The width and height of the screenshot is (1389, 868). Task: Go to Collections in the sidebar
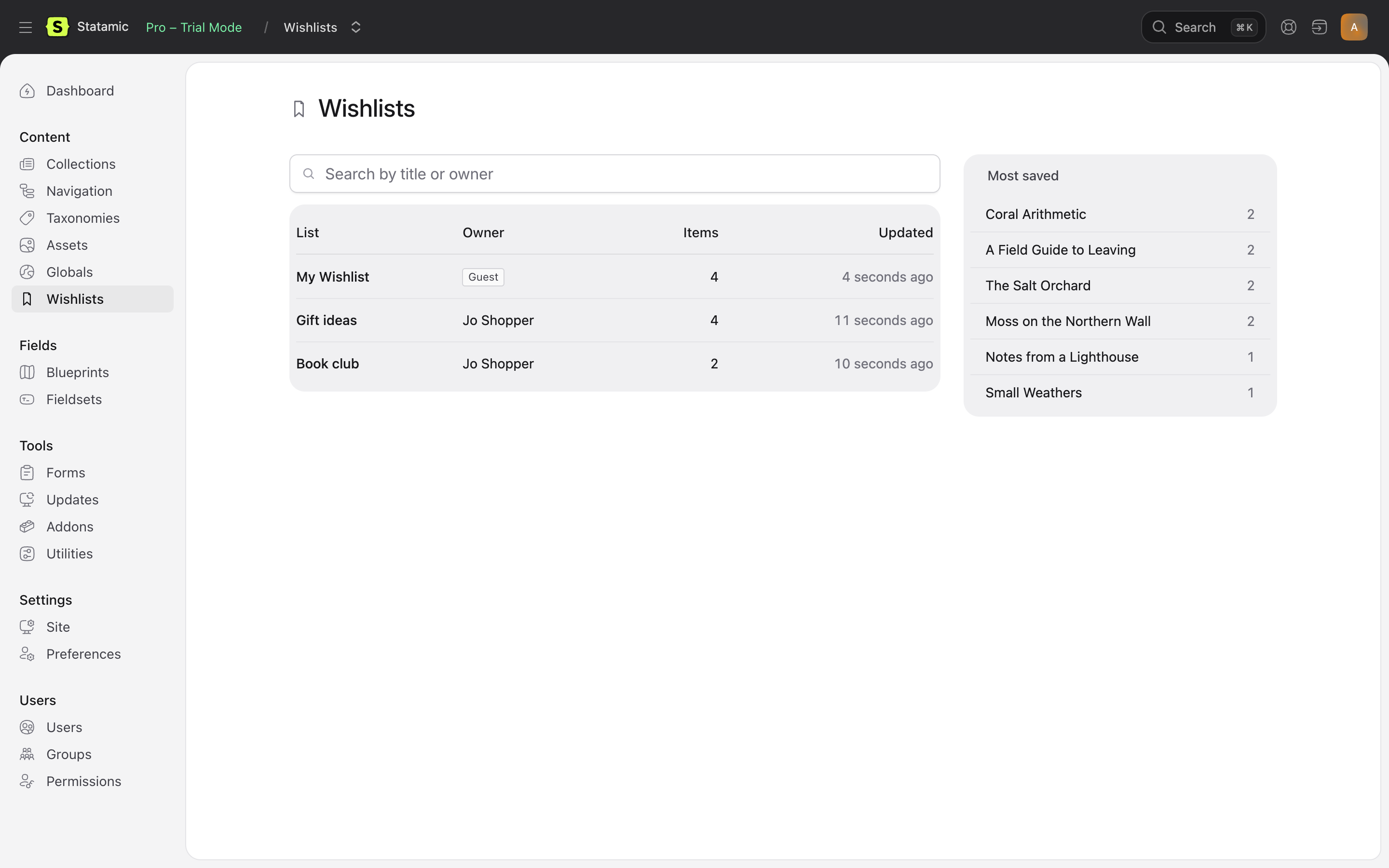[93, 164]
